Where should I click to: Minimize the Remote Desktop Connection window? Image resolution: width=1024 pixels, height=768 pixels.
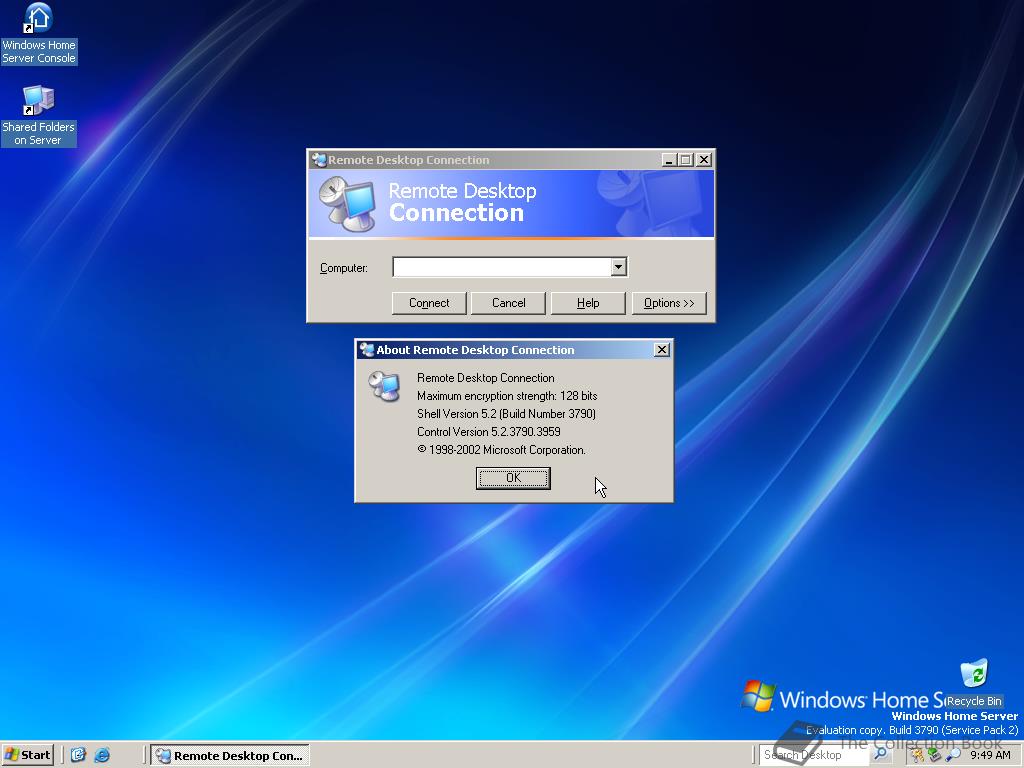(x=669, y=160)
